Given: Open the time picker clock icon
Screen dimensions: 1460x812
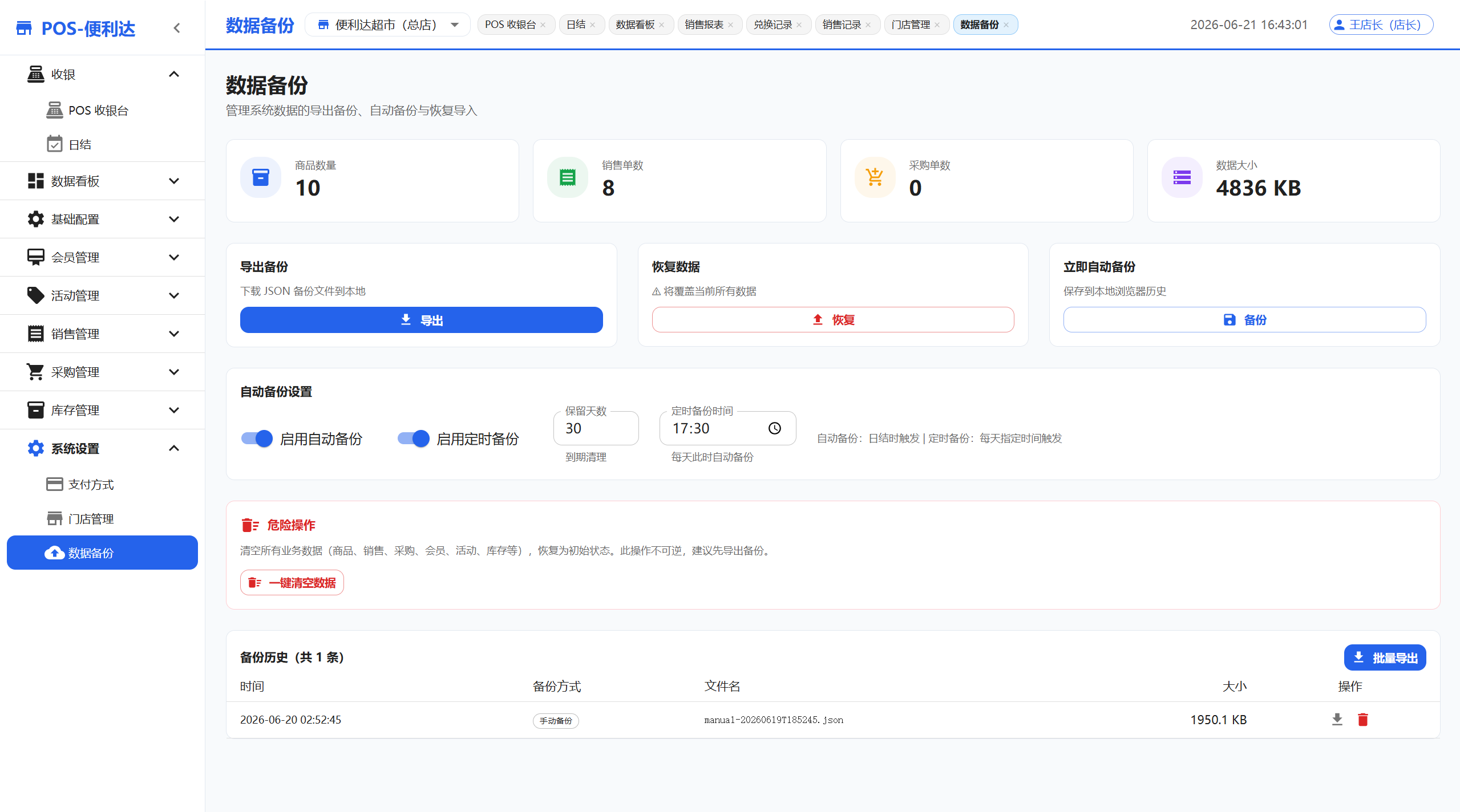Looking at the screenshot, I should [x=774, y=428].
